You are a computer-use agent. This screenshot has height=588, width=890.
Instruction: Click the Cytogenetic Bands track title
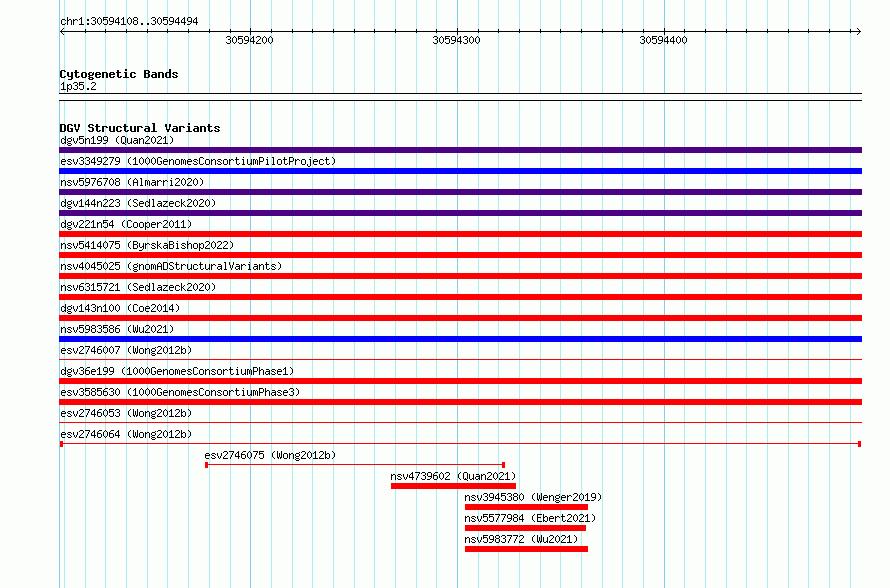(119, 74)
